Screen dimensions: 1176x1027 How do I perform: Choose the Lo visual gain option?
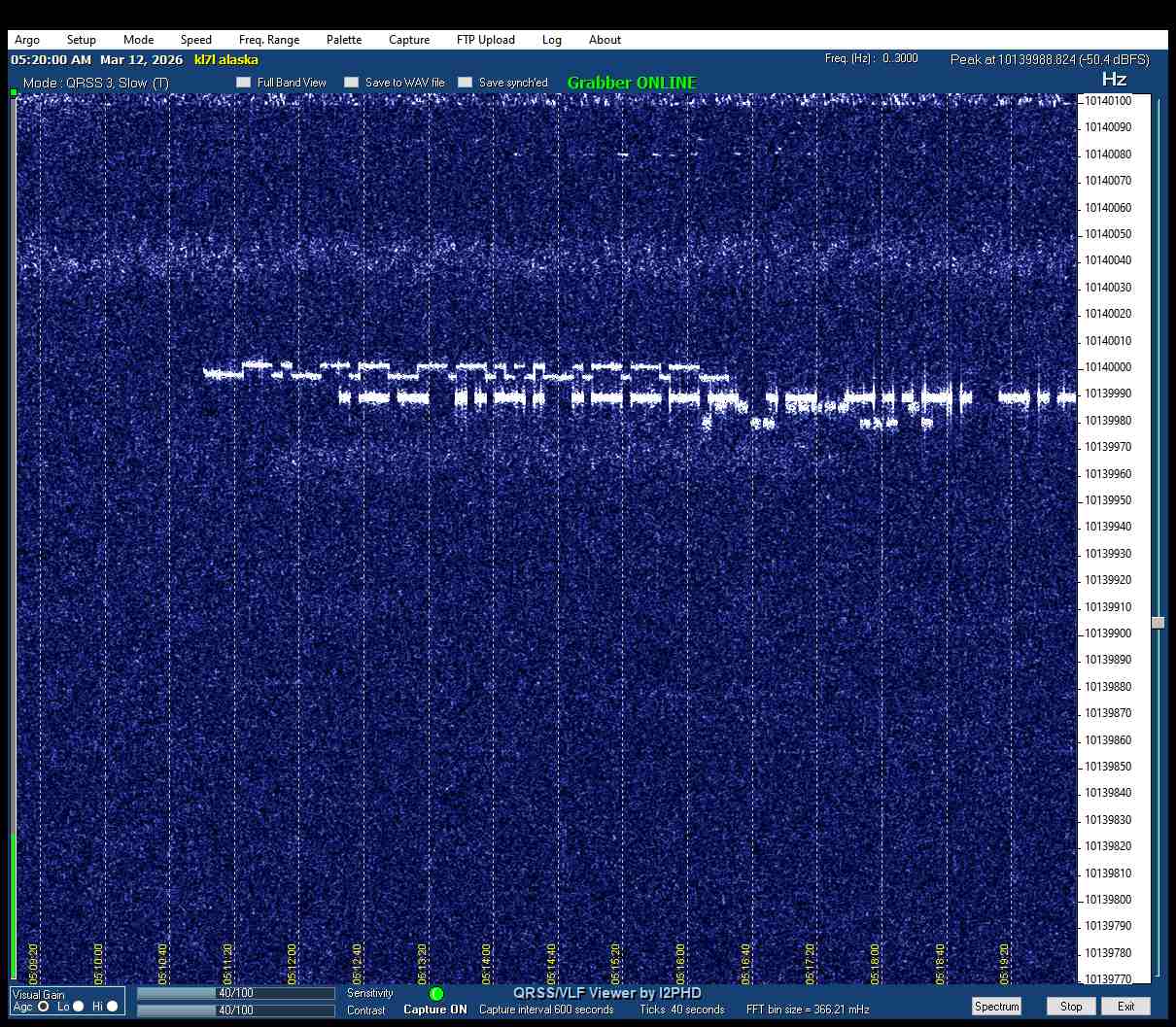click(79, 1007)
